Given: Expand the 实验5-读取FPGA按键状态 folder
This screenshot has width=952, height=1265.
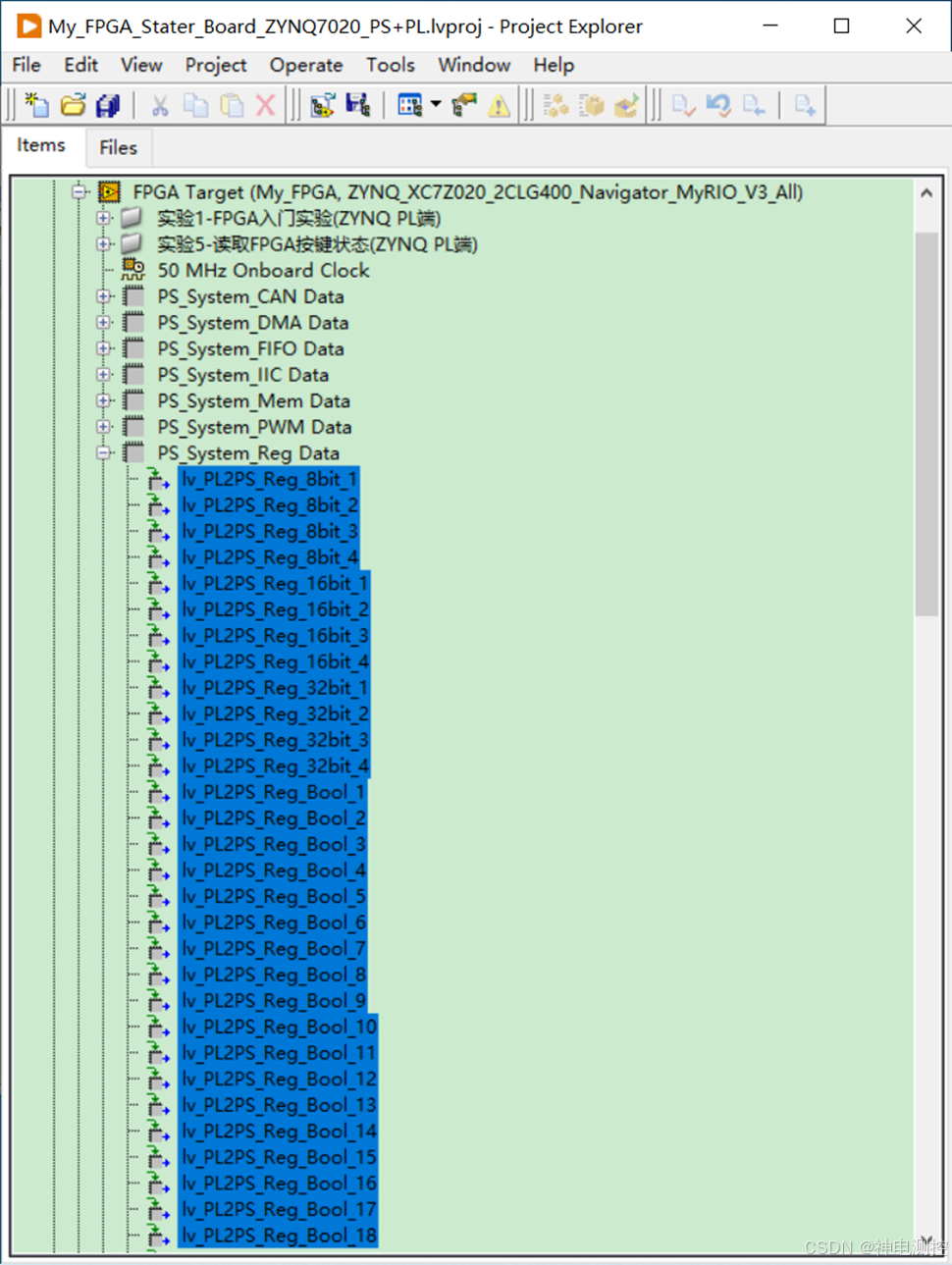Looking at the screenshot, I should pos(104,244).
